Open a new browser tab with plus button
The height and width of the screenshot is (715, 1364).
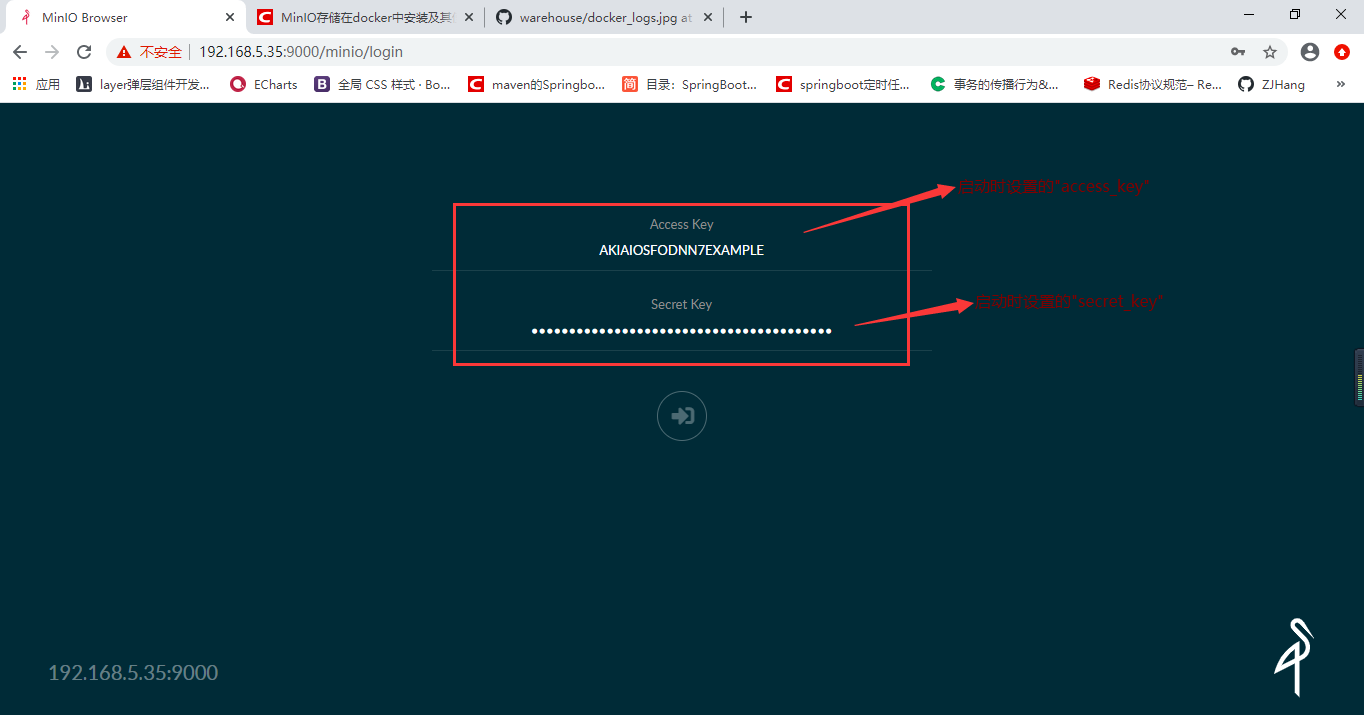coord(745,17)
